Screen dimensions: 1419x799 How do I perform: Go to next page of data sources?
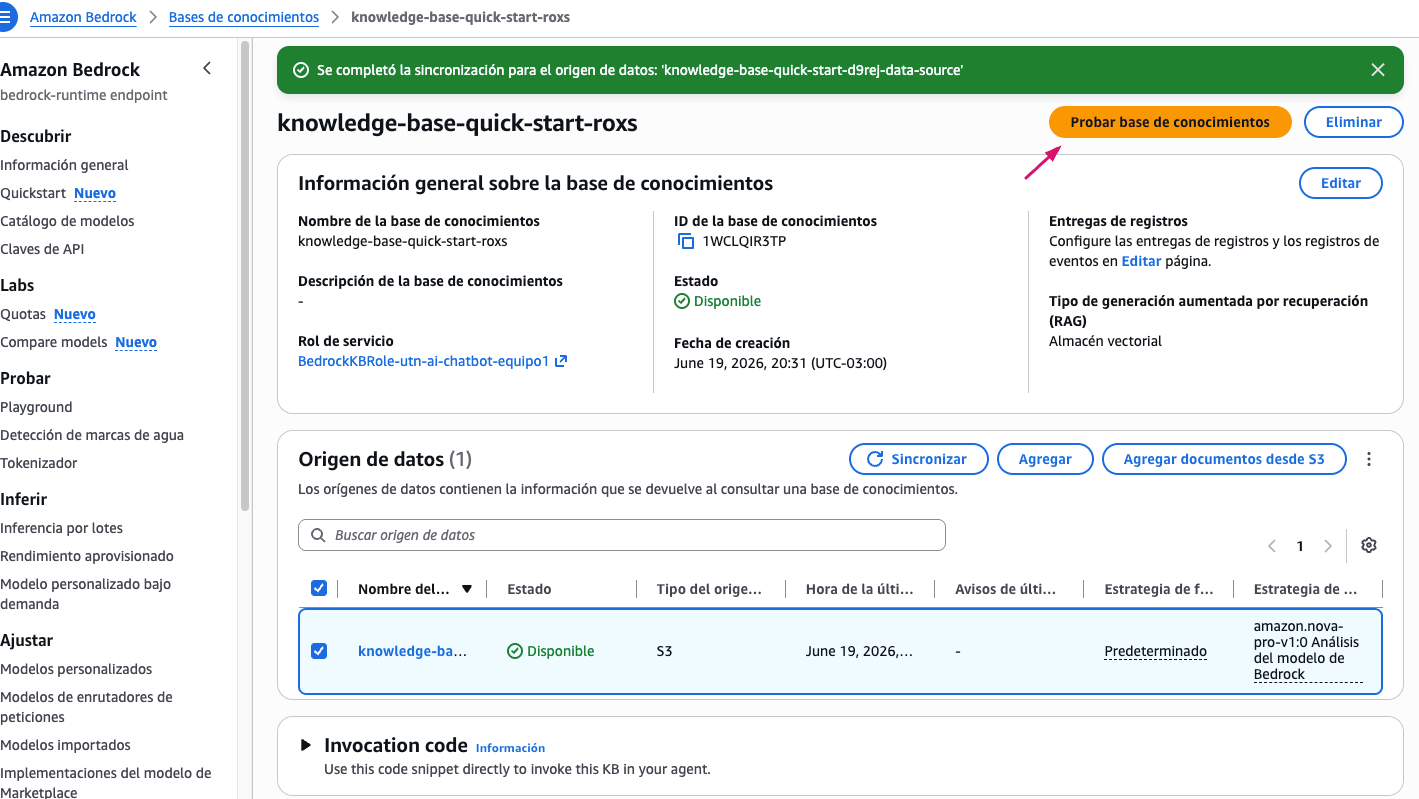[x=1328, y=546]
